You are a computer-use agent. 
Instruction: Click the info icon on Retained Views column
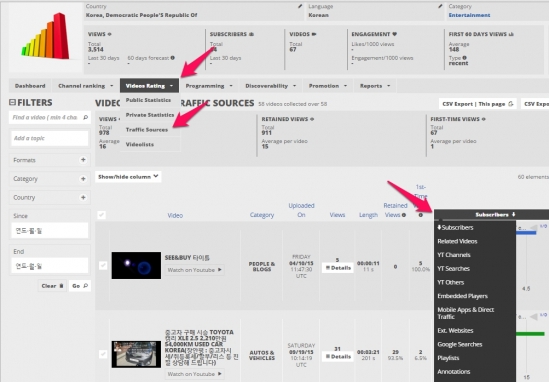click(404, 215)
